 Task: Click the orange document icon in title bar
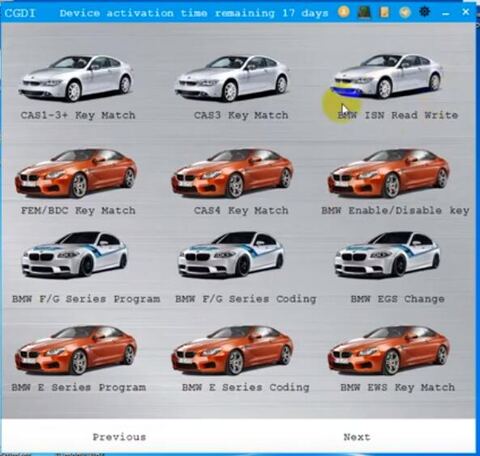[x=384, y=12]
